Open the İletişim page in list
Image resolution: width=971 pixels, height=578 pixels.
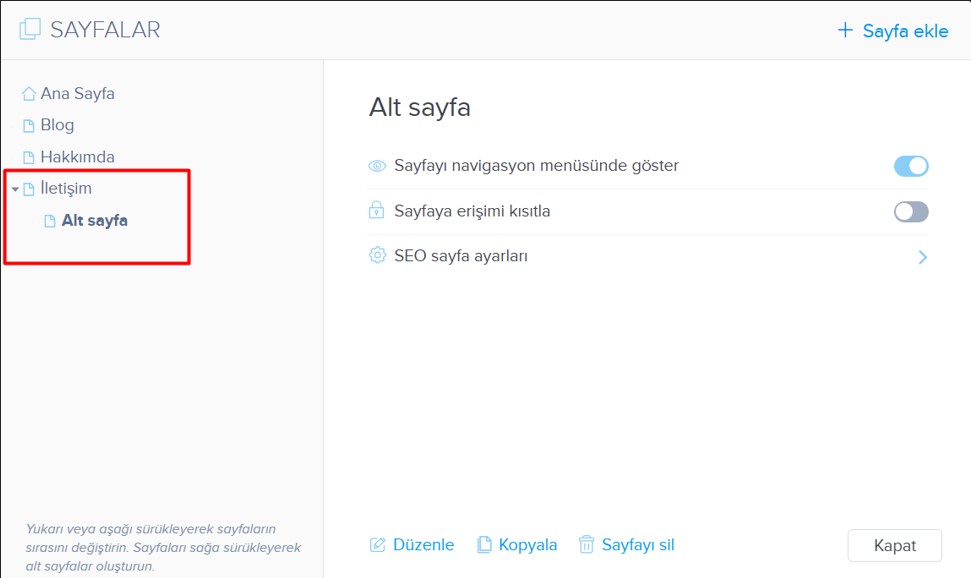[x=66, y=189]
